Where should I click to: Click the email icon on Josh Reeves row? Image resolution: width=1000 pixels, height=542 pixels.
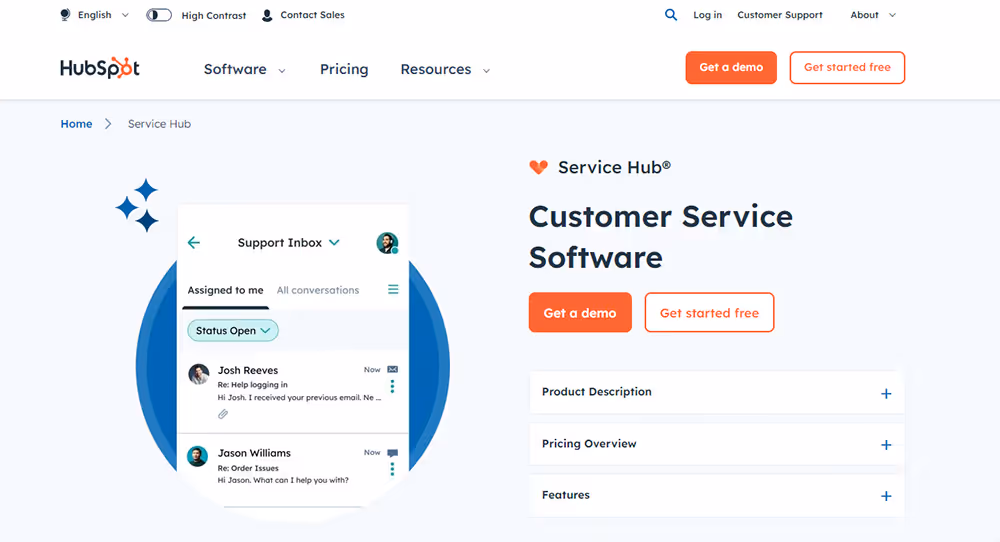coord(393,370)
